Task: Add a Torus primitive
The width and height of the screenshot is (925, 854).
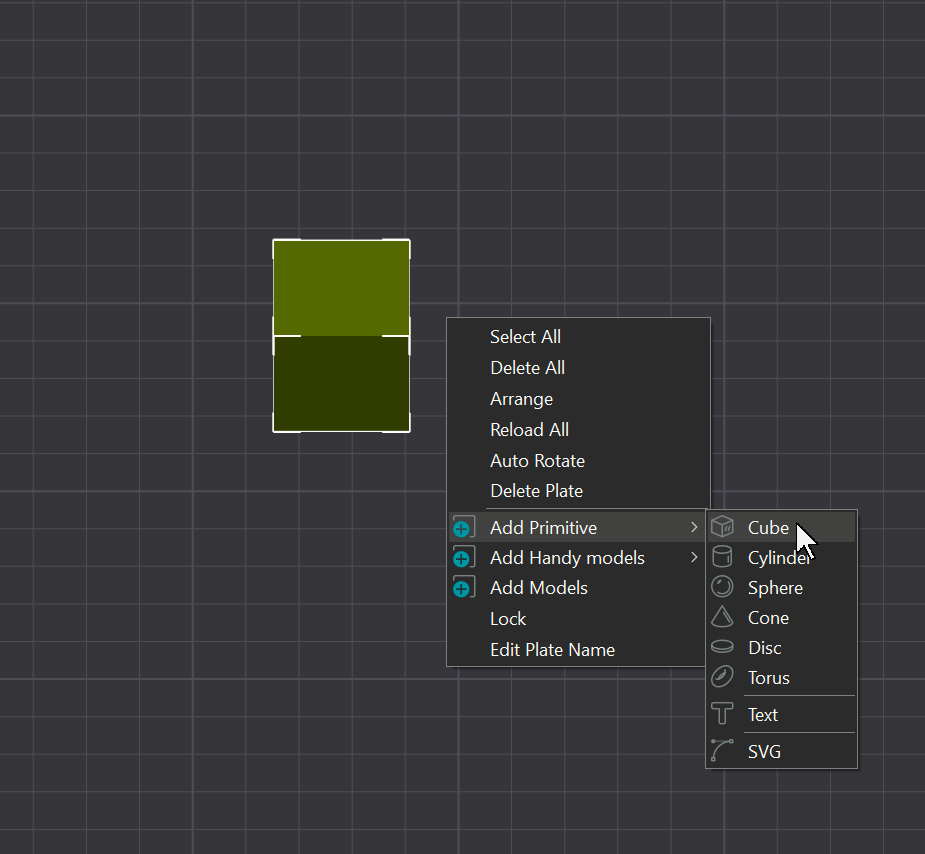Action: tap(782, 678)
